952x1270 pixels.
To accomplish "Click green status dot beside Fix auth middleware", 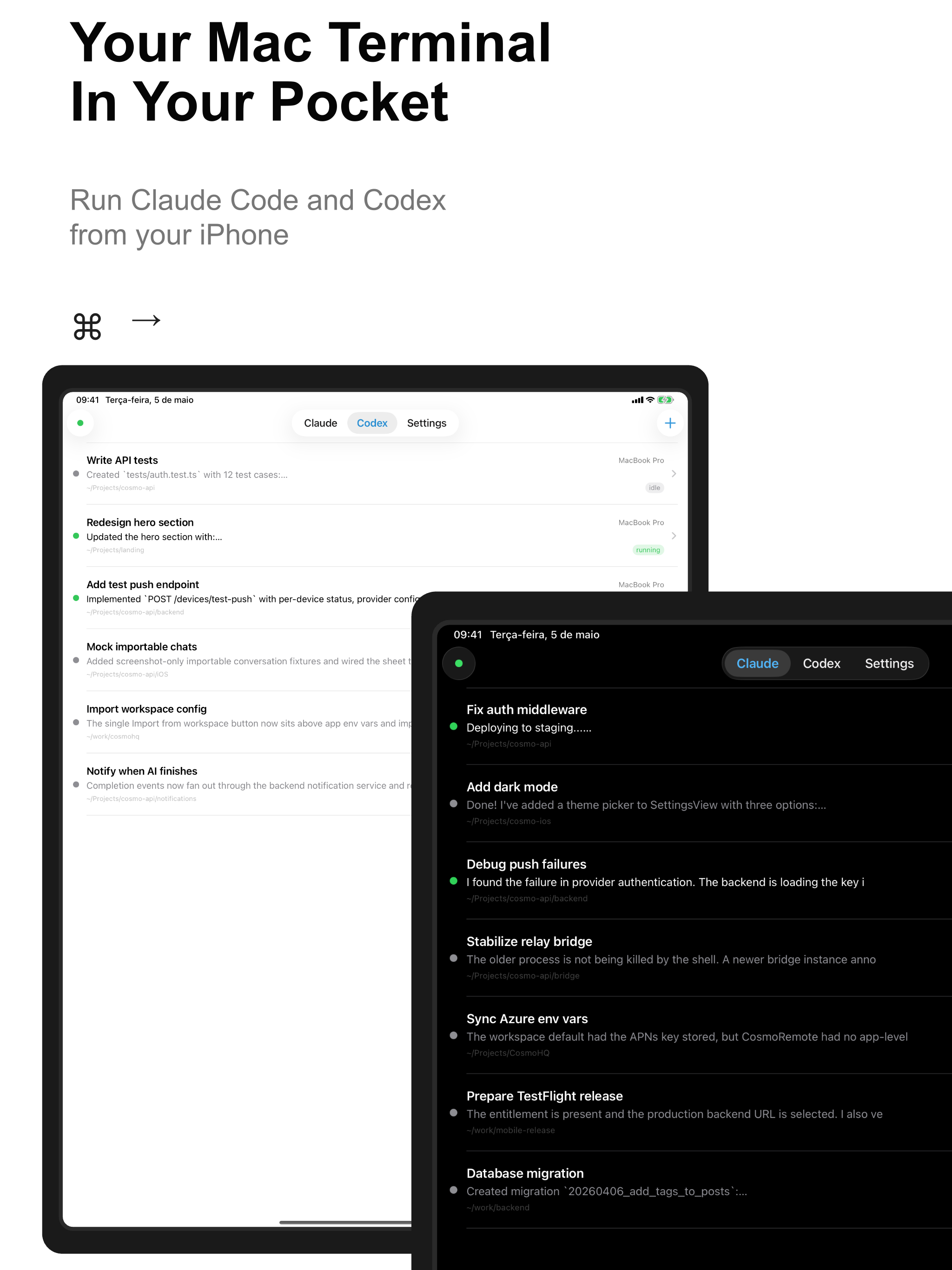I will (x=454, y=726).
